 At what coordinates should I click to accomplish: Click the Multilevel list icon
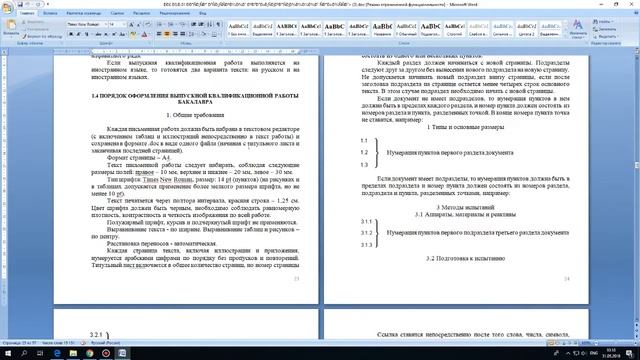point(182,24)
